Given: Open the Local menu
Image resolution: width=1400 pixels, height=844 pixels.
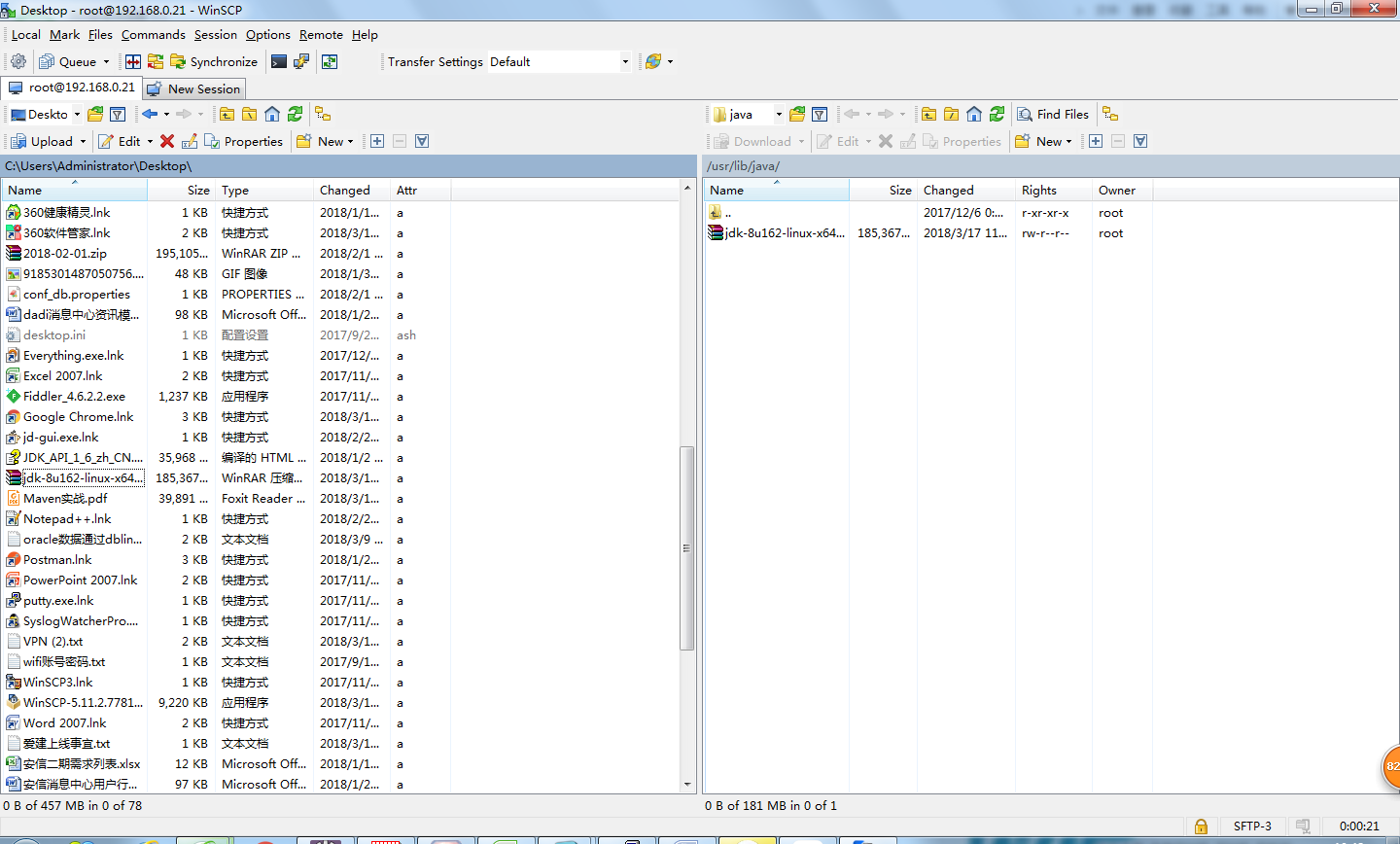Looking at the screenshot, I should [26, 34].
